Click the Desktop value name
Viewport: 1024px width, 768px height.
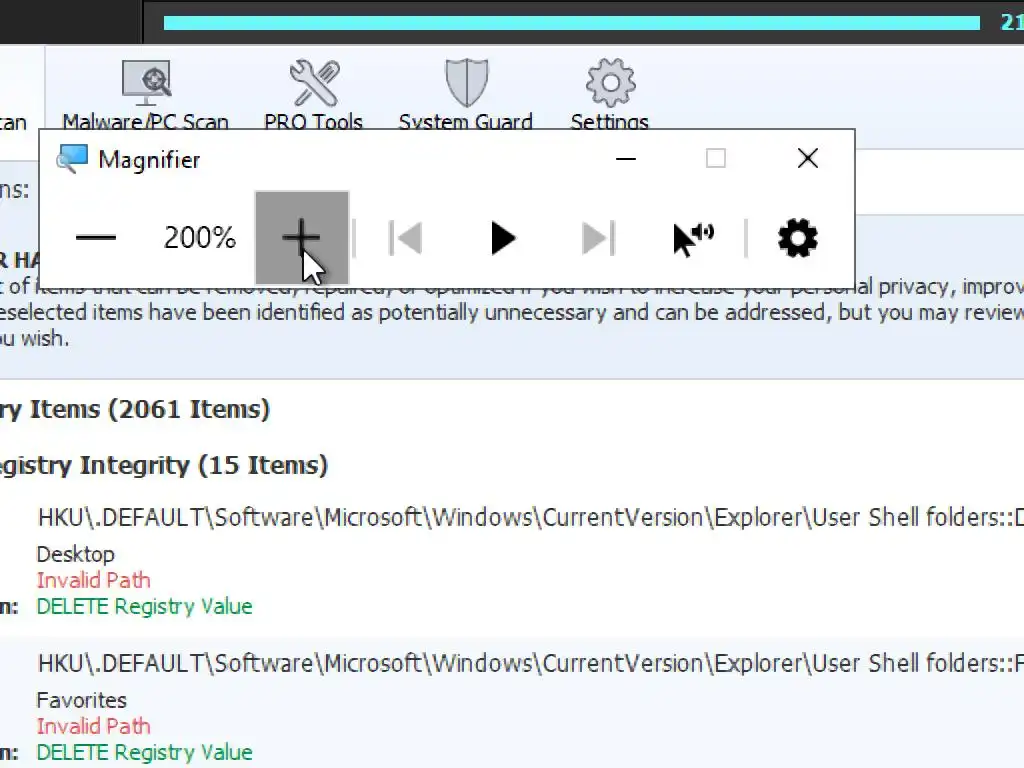tap(76, 554)
